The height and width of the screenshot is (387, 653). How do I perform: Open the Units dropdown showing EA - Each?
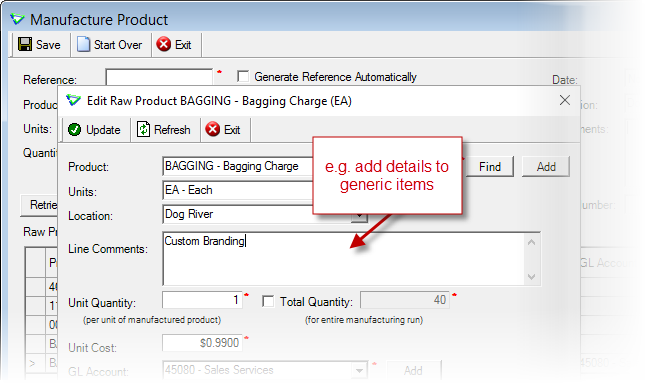(x=237, y=190)
